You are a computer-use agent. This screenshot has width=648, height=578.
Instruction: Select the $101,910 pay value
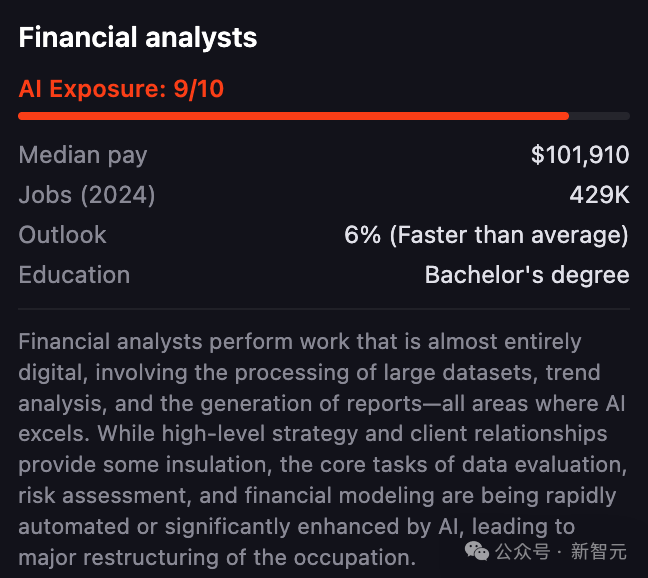click(580, 155)
